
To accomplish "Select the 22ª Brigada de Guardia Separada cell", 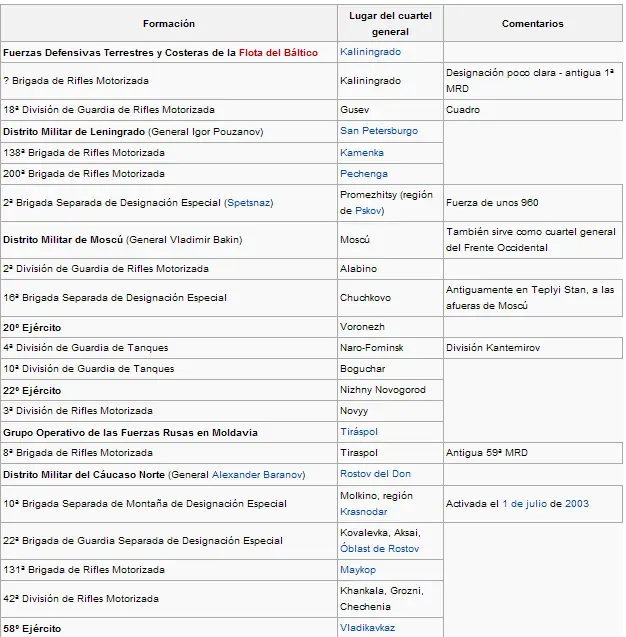I will (x=169, y=541).
